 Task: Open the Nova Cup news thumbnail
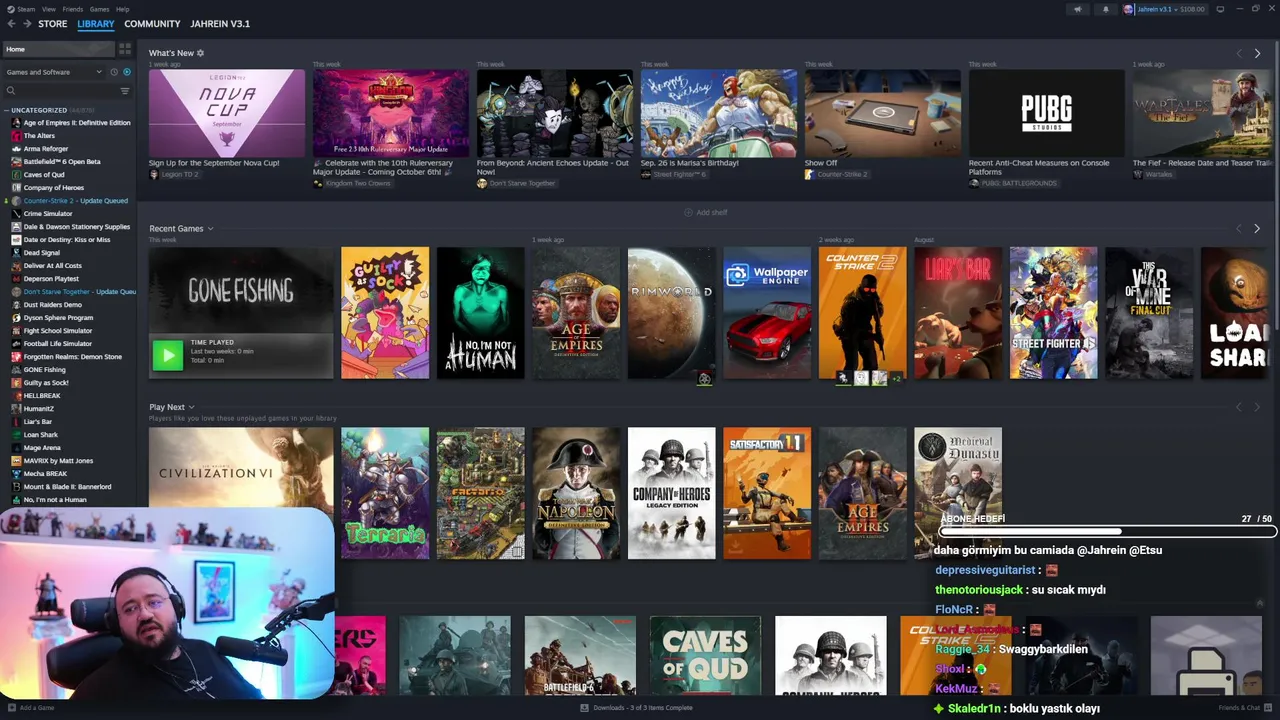[227, 113]
